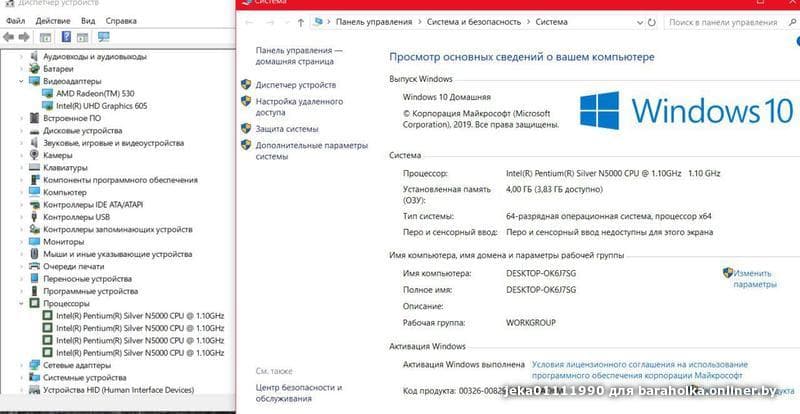Click the Устройства HID category icon
The image size is (800, 414).
35,390
